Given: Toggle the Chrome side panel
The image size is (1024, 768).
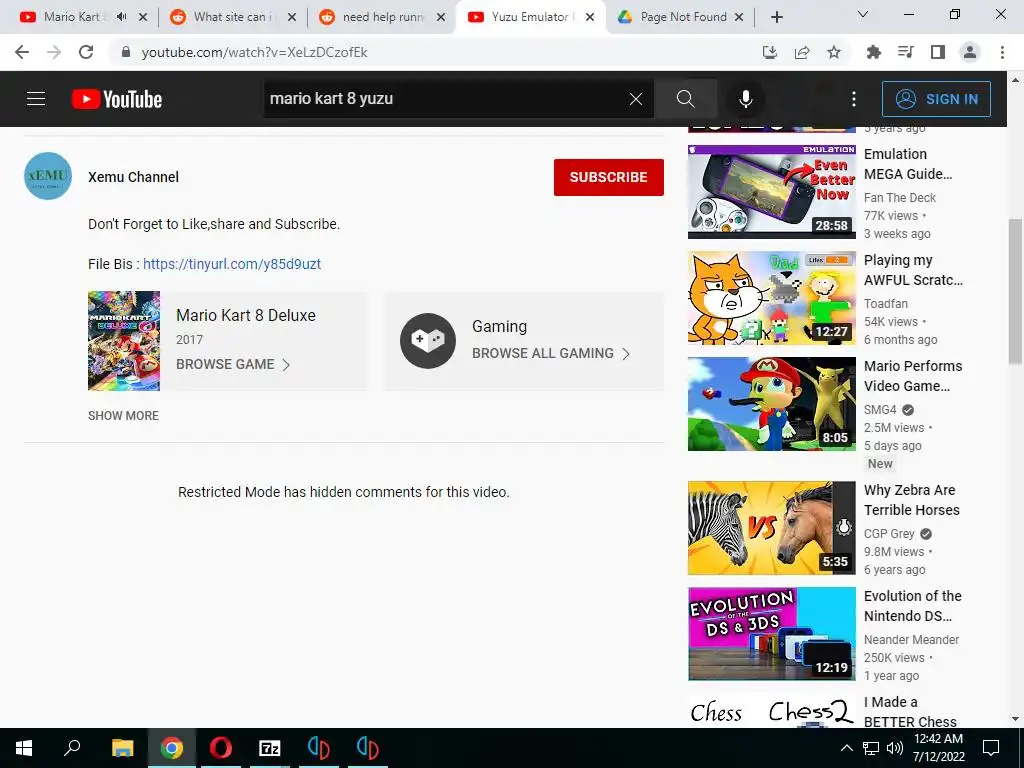Looking at the screenshot, I should (938, 52).
